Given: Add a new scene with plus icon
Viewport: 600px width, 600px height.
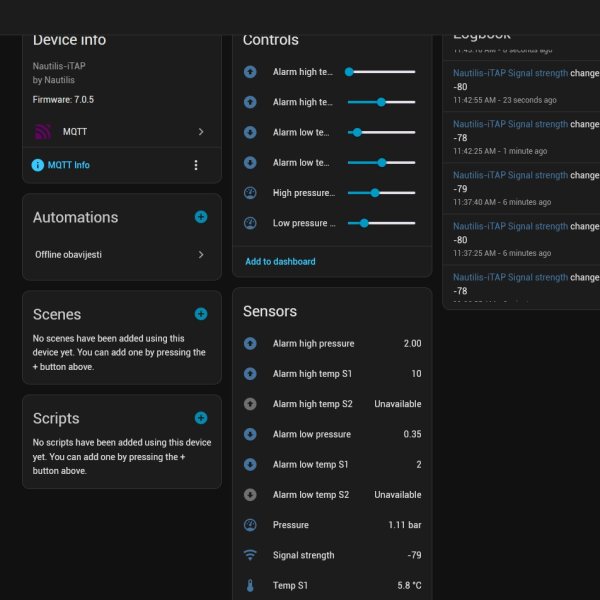Looking at the screenshot, I should (201, 314).
